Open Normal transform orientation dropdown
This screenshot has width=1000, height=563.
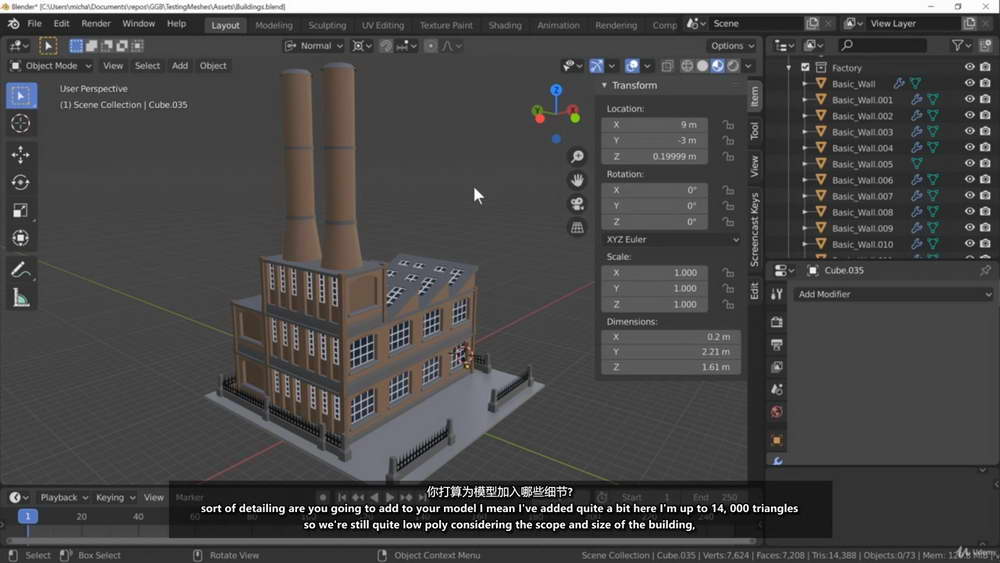[314, 46]
